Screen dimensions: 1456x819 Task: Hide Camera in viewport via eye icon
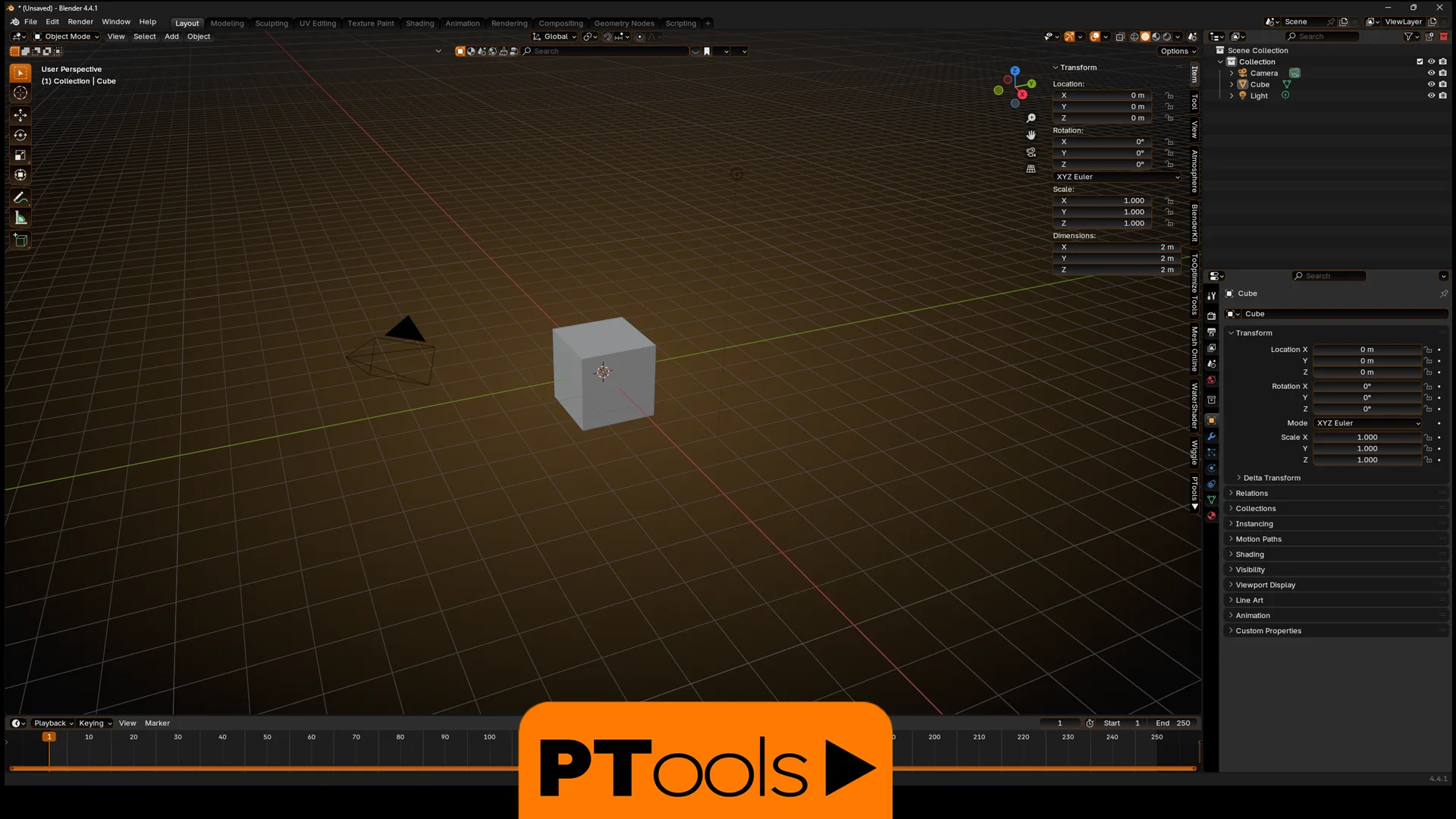pos(1431,74)
